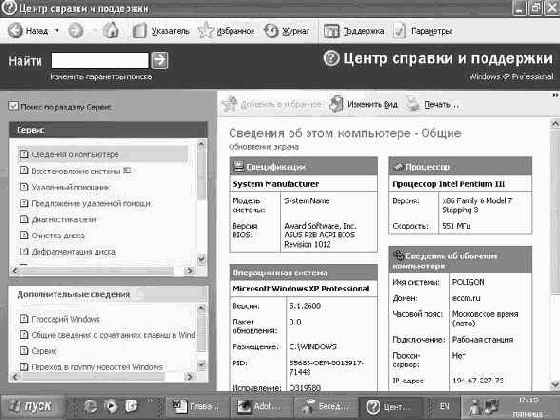Click the network tray icon
Viewport: 560px width, 420px height.
pos(491,406)
